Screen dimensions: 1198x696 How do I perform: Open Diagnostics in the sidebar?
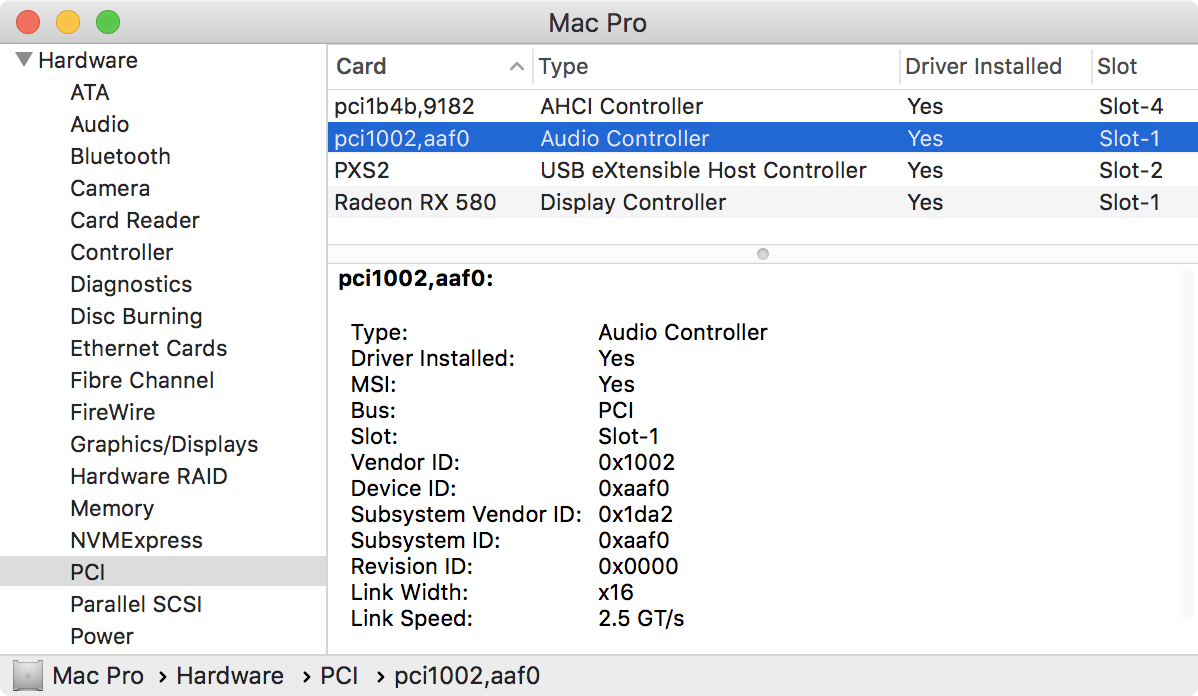click(131, 285)
